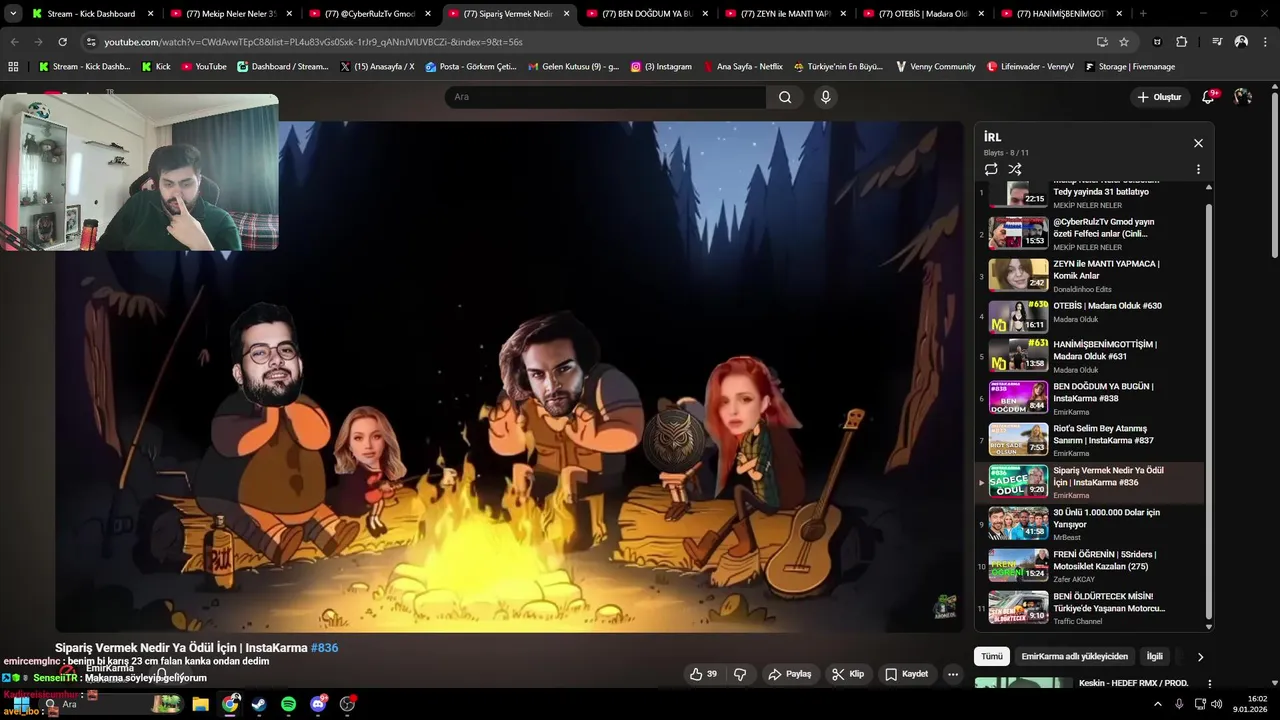Switch to Stream - Kick Dashboard tab
The width and height of the screenshot is (1280, 720).
coord(90,14)
